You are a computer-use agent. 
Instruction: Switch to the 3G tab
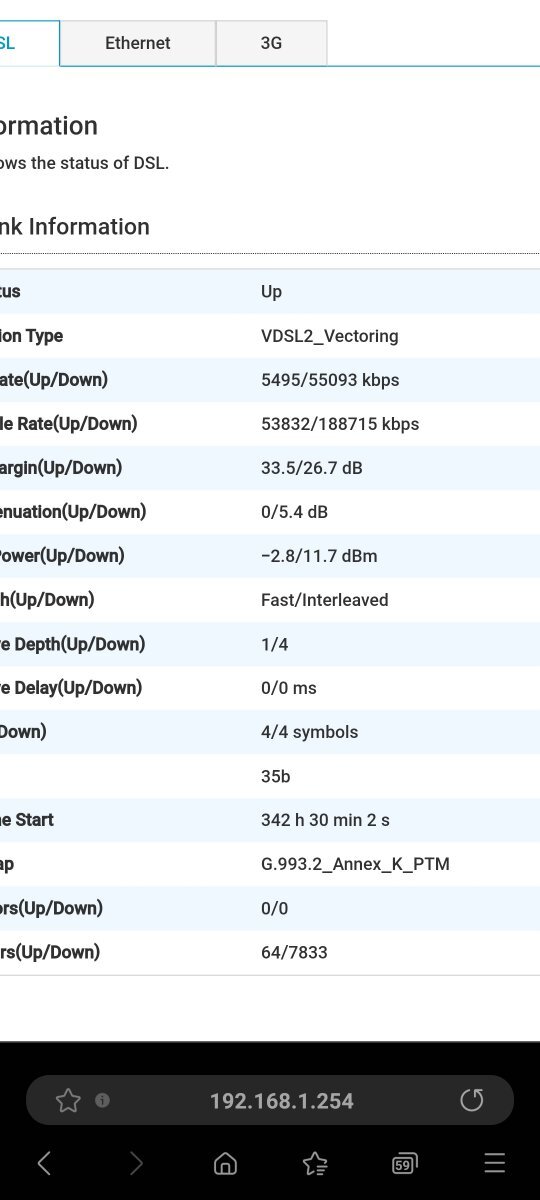coord(271,43)
